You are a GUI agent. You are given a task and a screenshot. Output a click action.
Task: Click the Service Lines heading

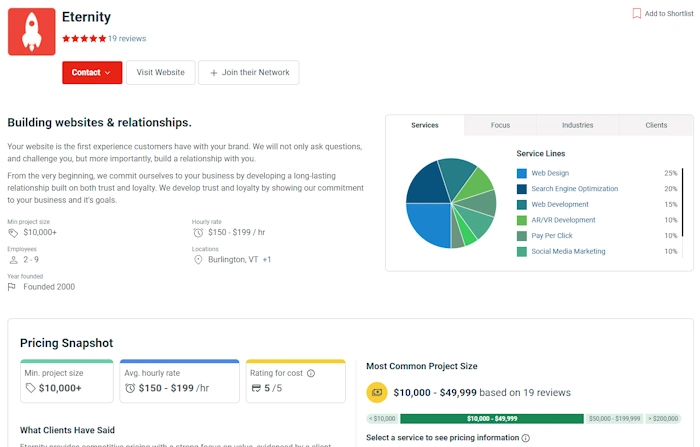[x=541, y=154]
